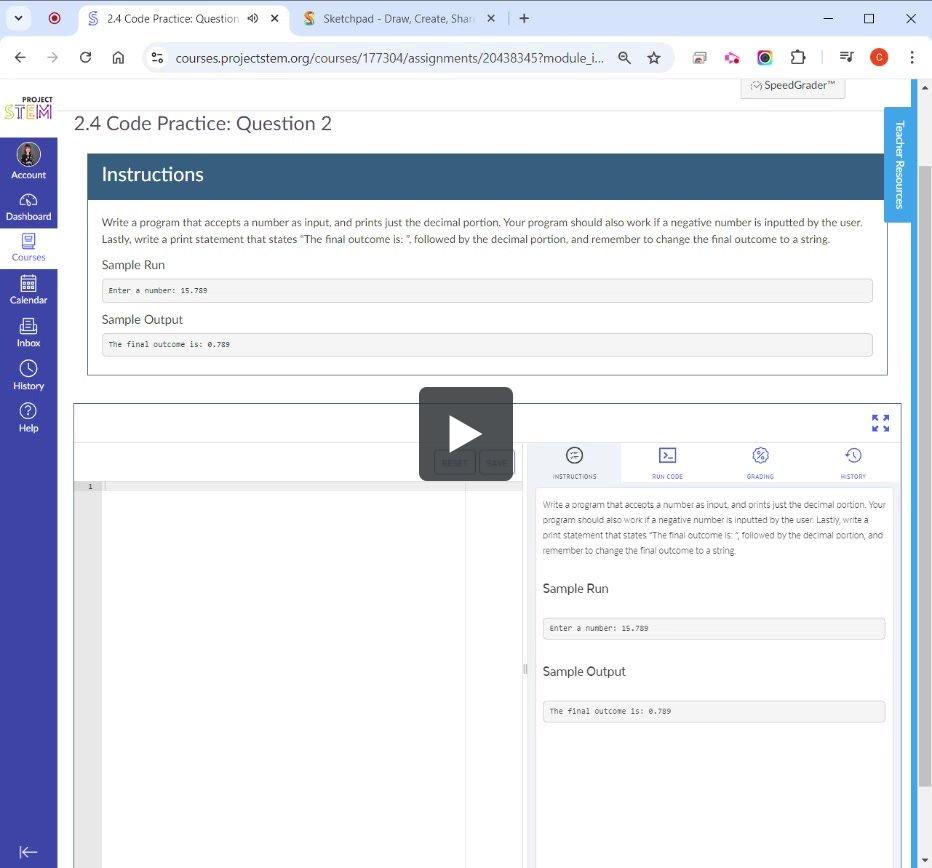This screenshot has width=932, height=868.
Task: Open SpeedGrader
Action: pyautogui.click(x=792, y=86)
